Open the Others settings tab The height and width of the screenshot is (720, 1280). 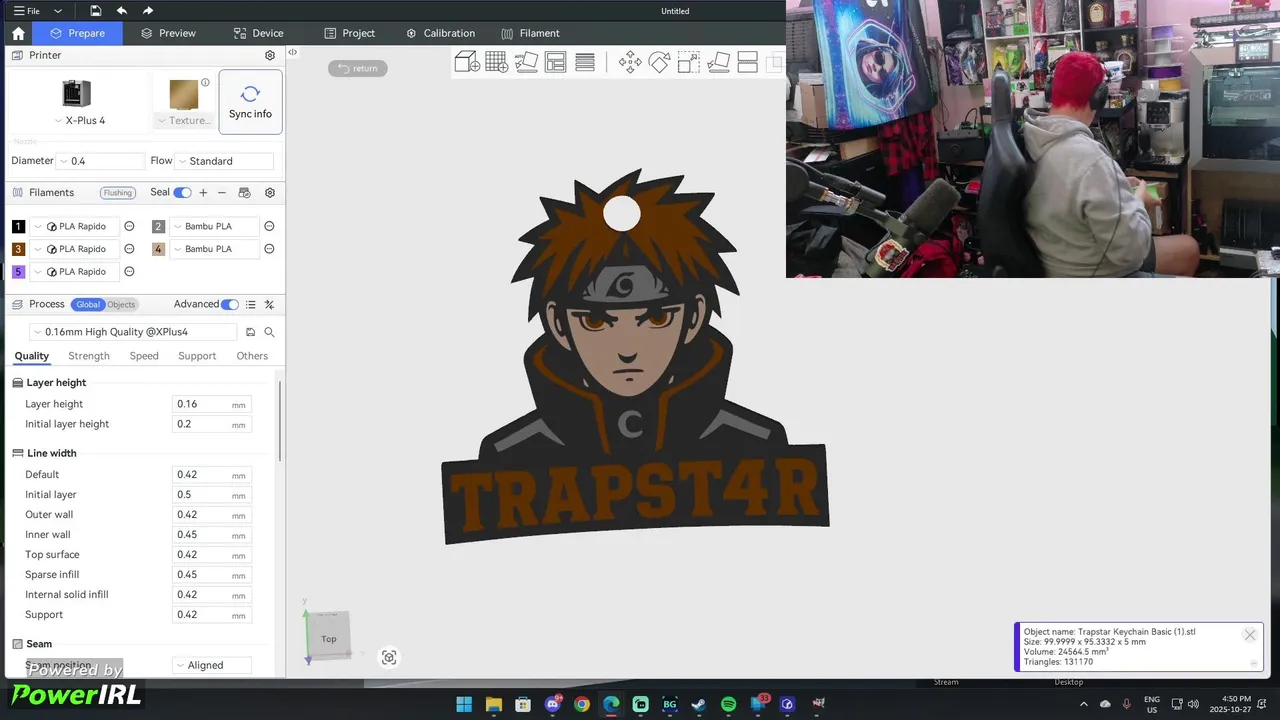tap(252, 356)
